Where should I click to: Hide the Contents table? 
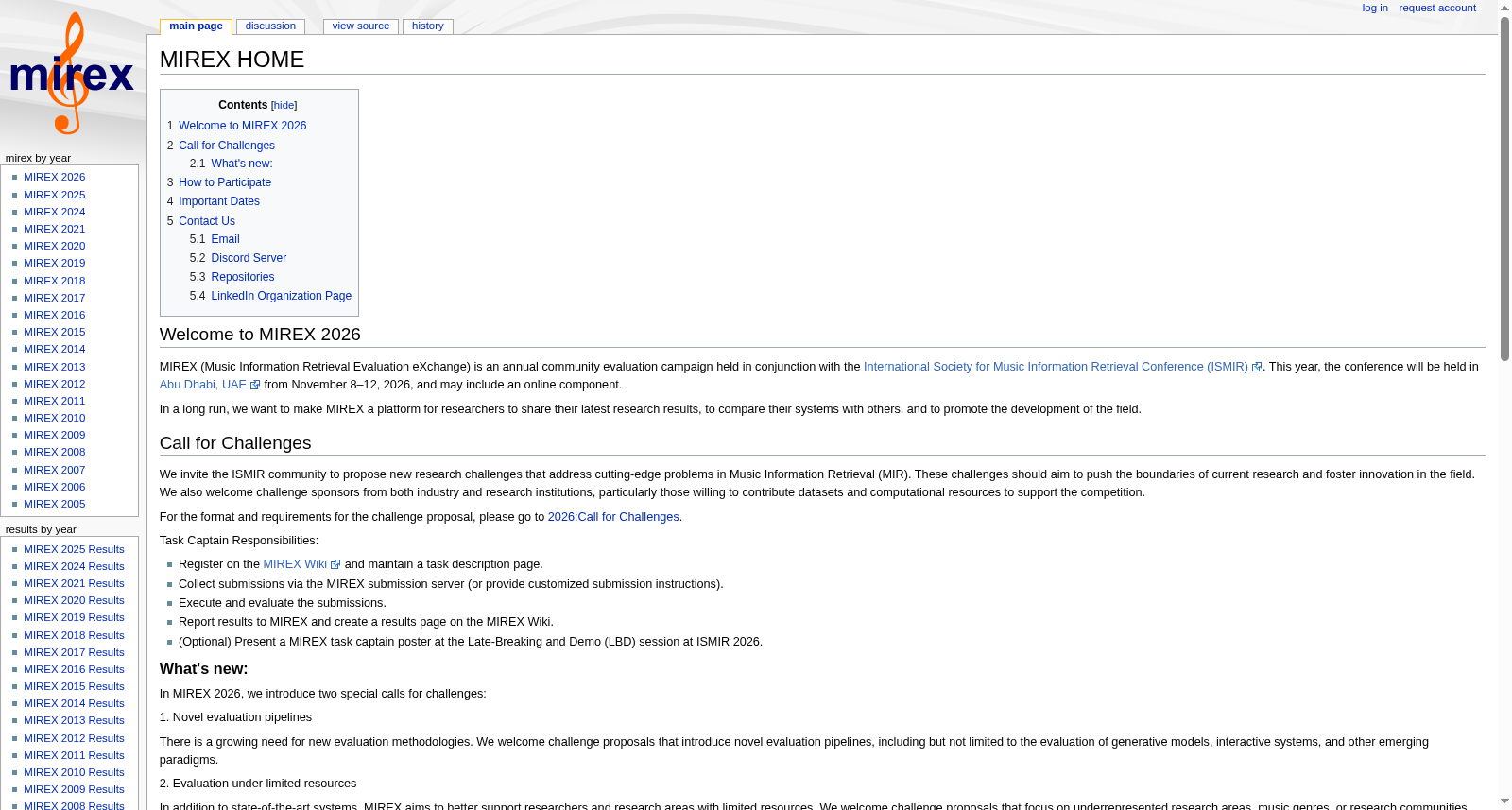[283, 106]
